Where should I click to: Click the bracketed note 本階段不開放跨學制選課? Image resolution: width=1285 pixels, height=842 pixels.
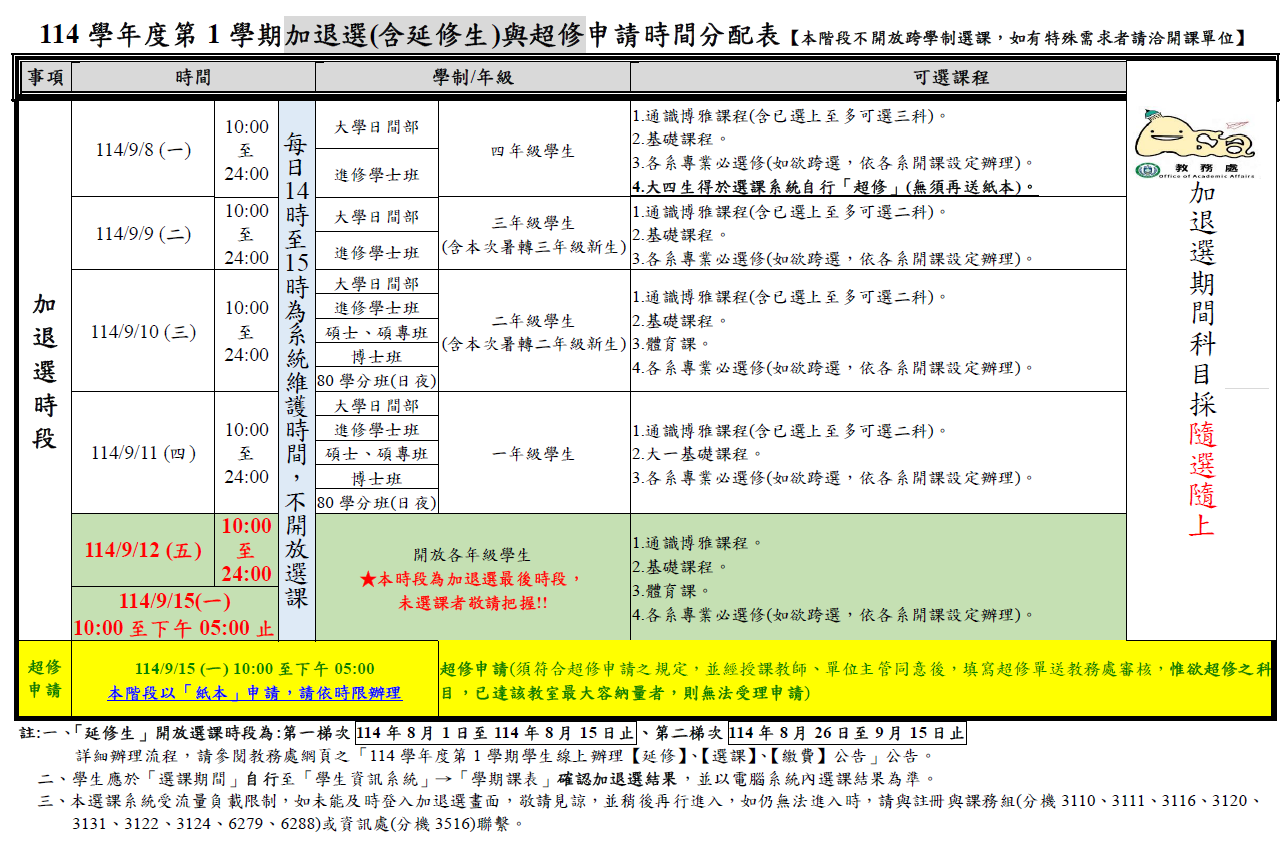click(x=1017, y=38)
